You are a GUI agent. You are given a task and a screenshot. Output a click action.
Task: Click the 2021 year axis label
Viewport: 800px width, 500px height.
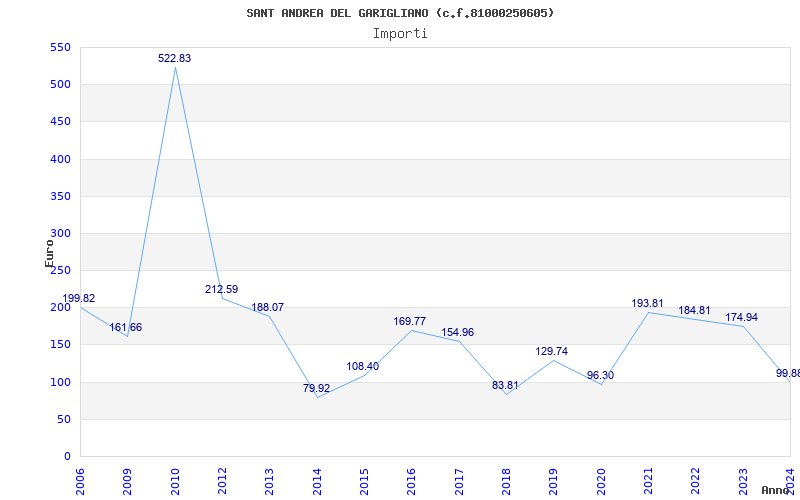coord(648,482)
